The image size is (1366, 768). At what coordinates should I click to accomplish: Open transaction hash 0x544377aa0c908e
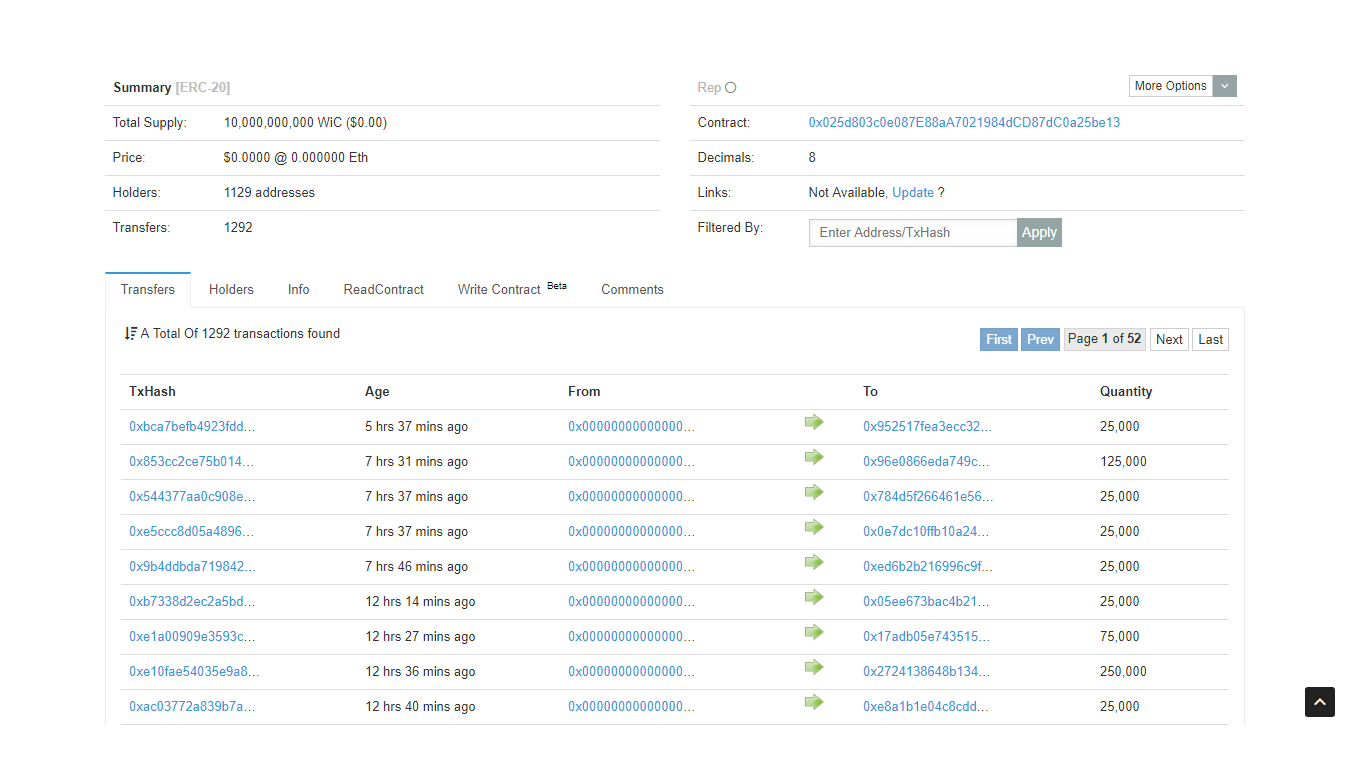[192, 497]
